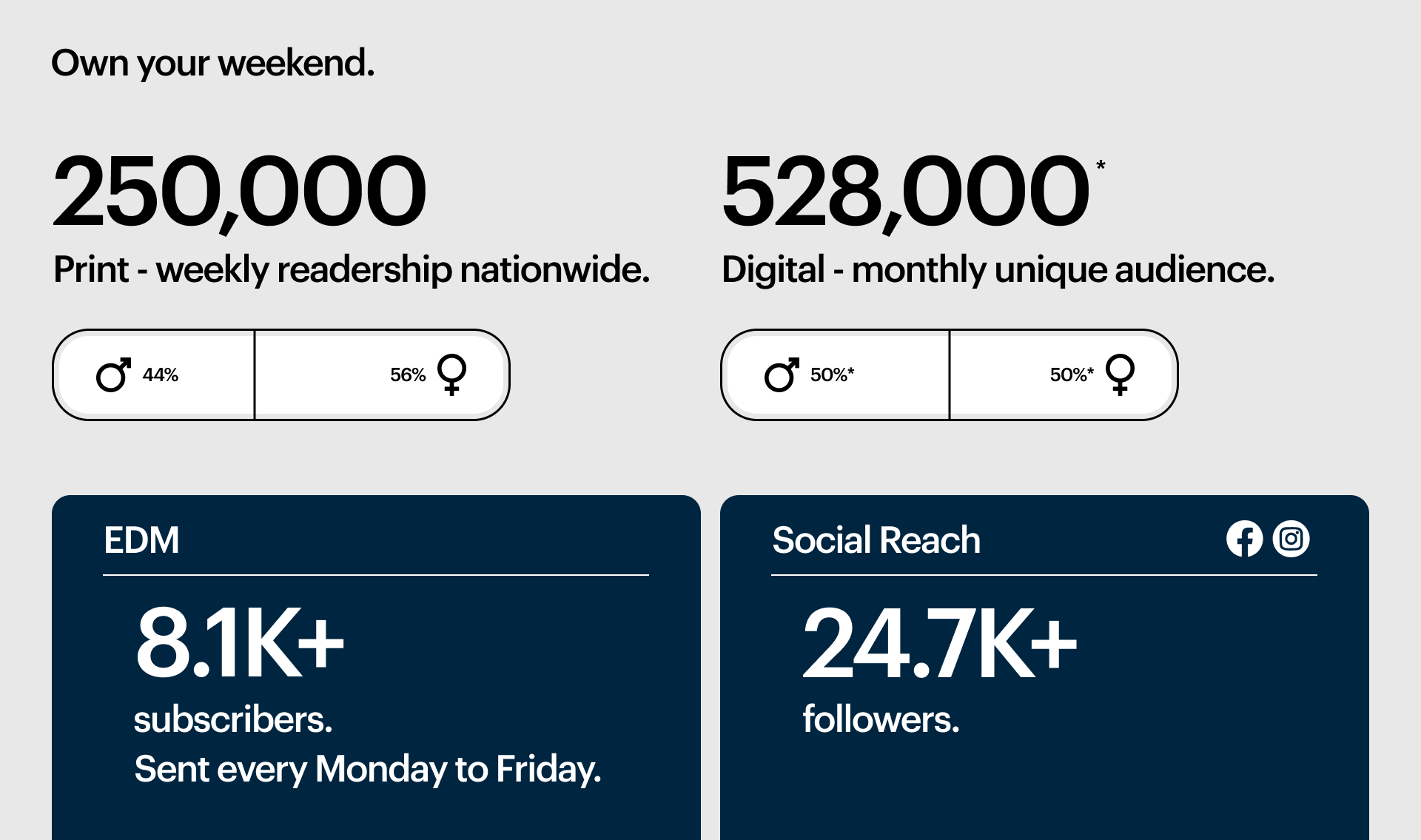1421x840 pixels.
Task: Select the 56% female print segment
Action: pos(382,374)
